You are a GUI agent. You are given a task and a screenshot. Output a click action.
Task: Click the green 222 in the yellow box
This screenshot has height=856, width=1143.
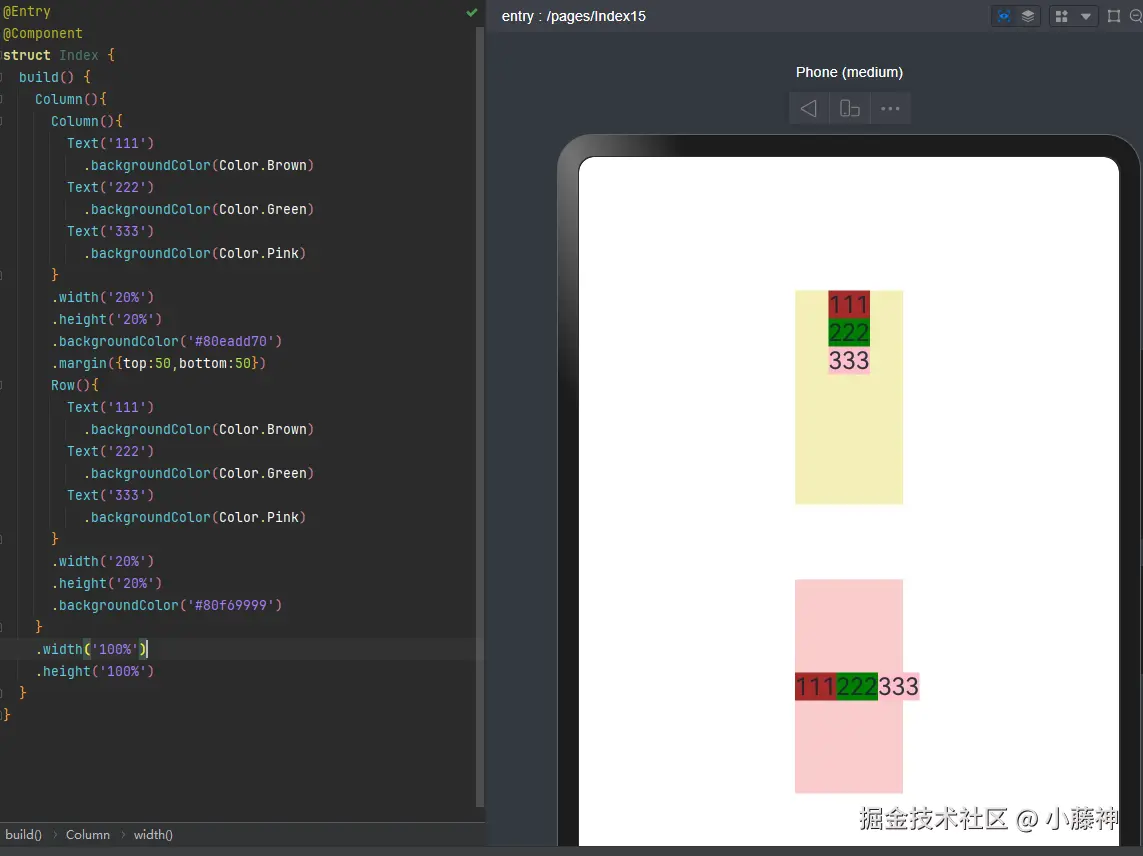pos(849,332)
